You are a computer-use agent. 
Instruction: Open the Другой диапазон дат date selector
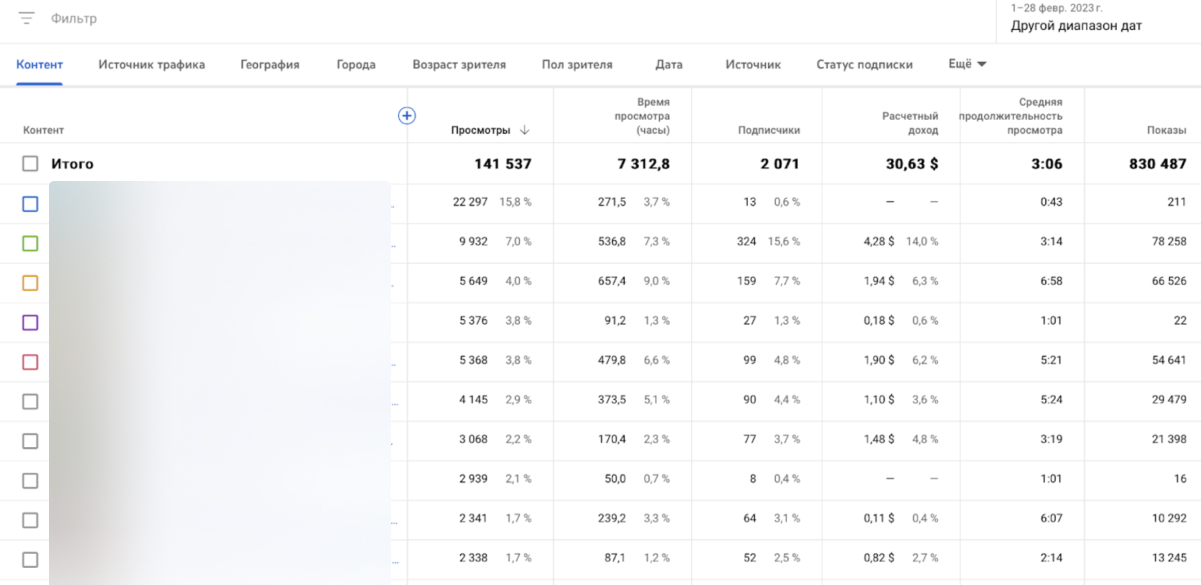tap(1076, 26)
